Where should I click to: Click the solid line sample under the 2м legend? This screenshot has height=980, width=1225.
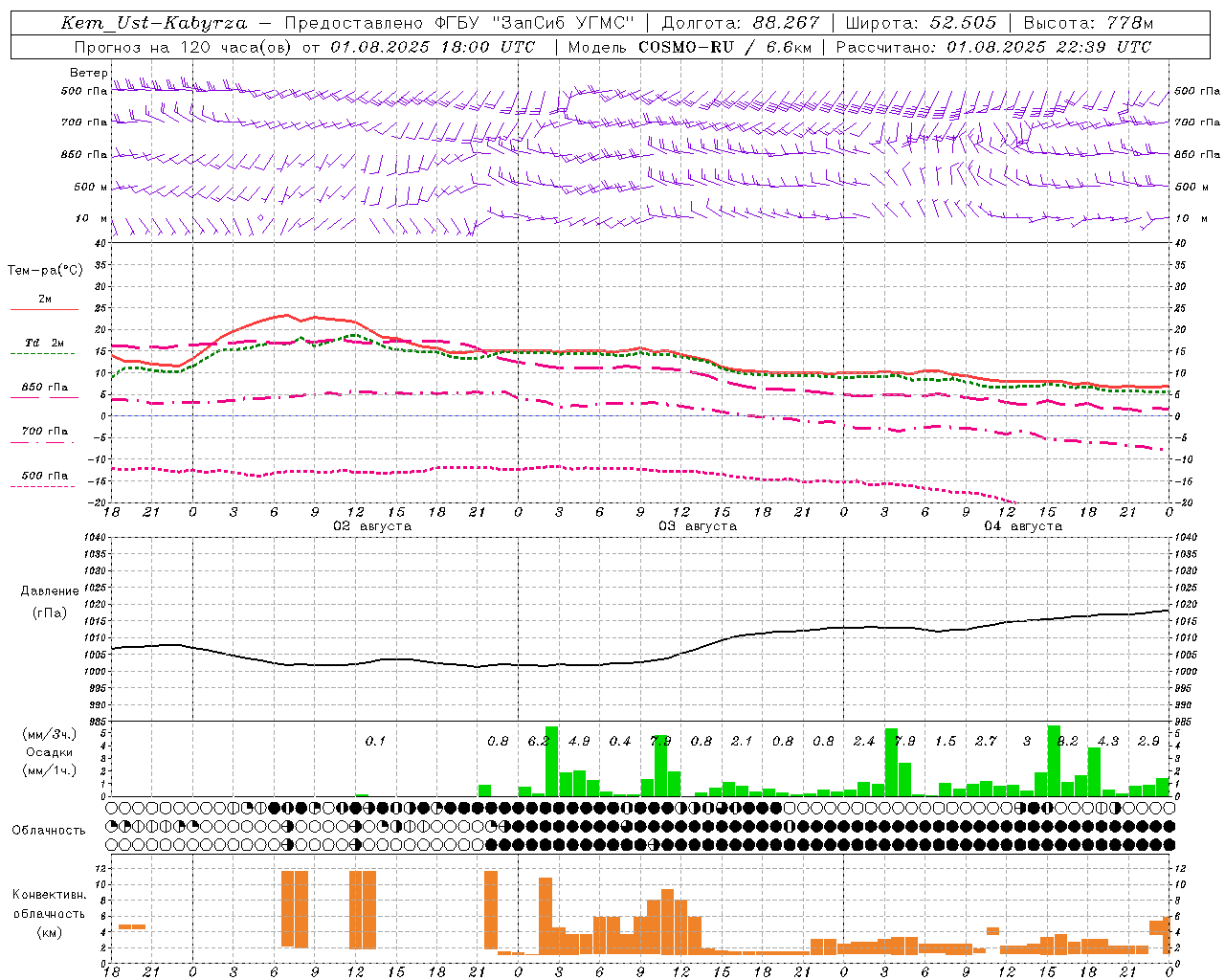click(x=44, y=309)
